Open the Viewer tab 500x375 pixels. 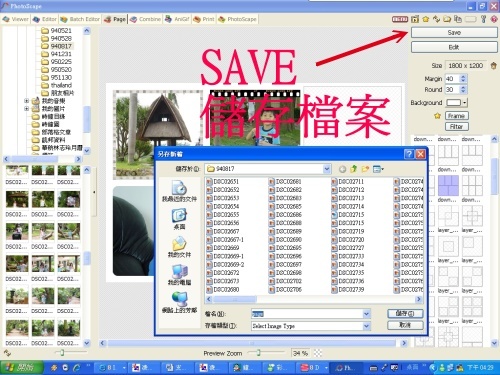pos(16,19)
